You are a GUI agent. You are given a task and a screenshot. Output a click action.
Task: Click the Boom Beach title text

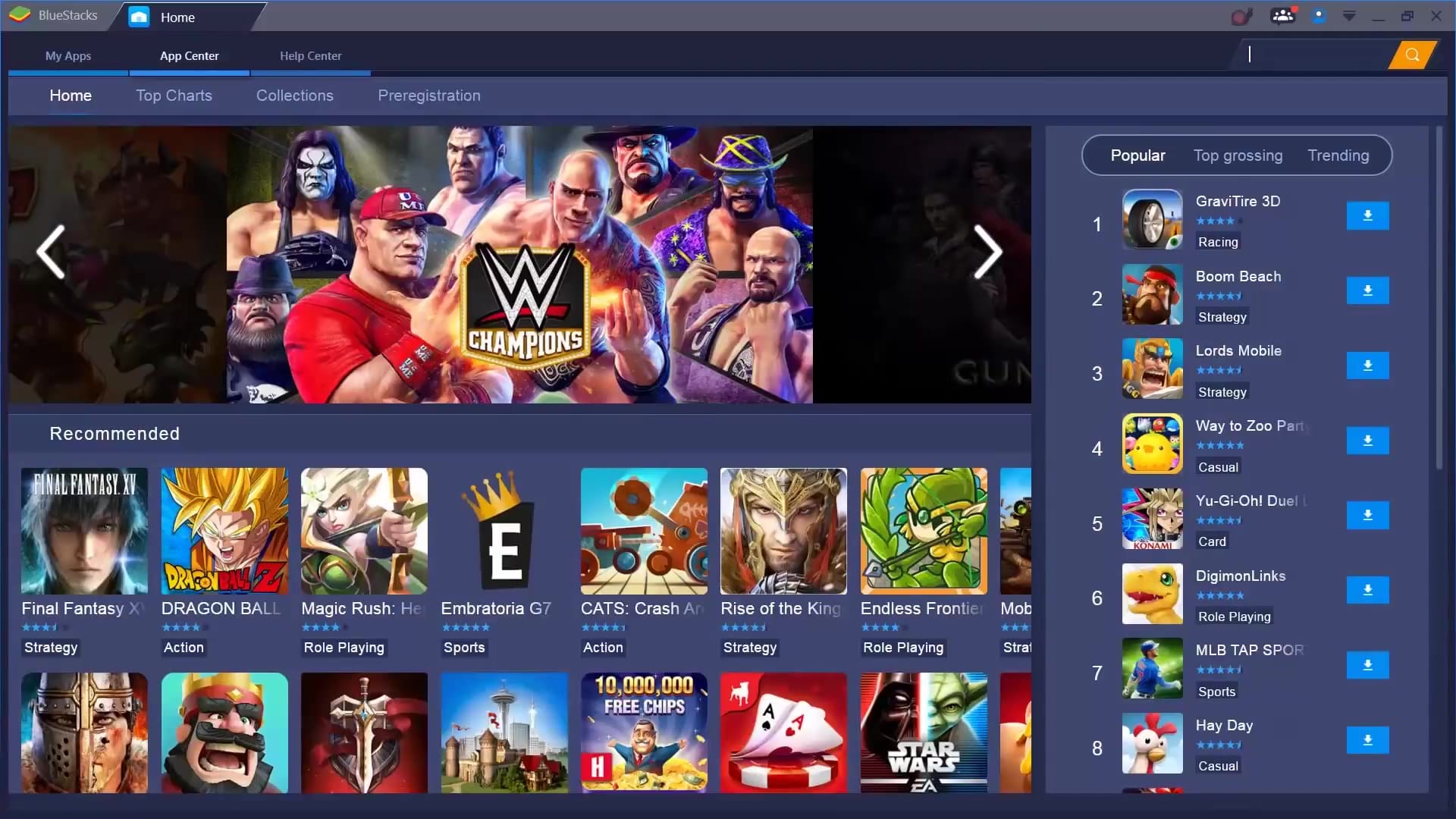pos(1238,277)
